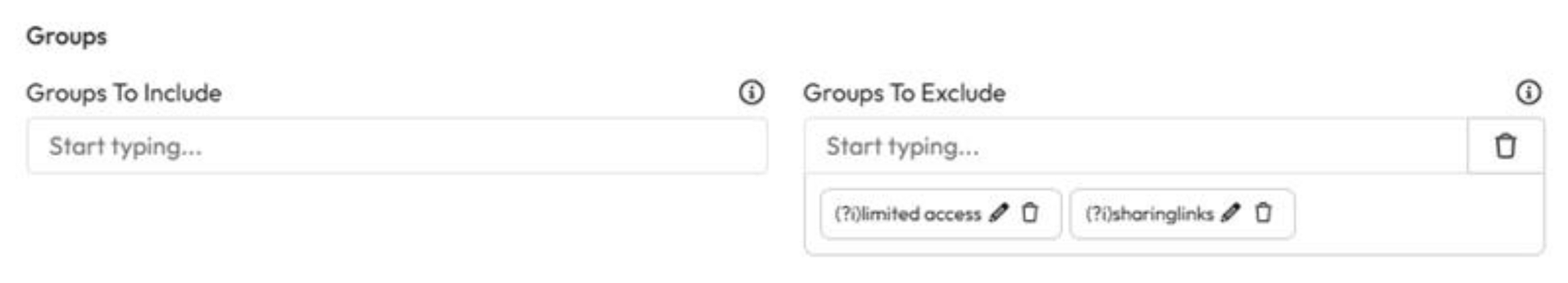Screen dimensions: 1568x283
Task: Clear all excluded groups with trash icon
Action: click(1505, 146)
